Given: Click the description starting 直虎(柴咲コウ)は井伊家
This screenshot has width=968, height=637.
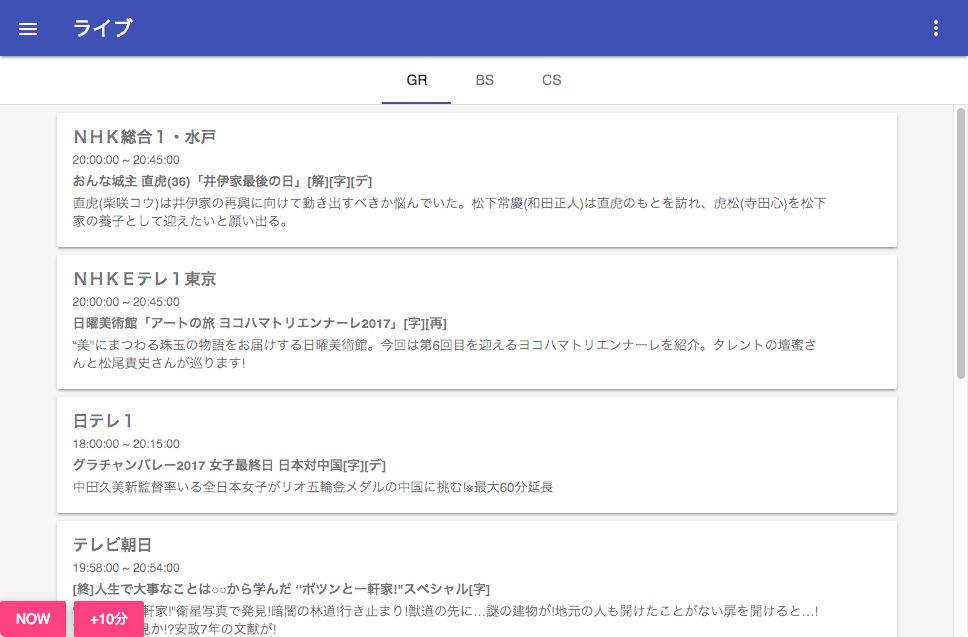Looking at the screenshot, I should [449, 212].
